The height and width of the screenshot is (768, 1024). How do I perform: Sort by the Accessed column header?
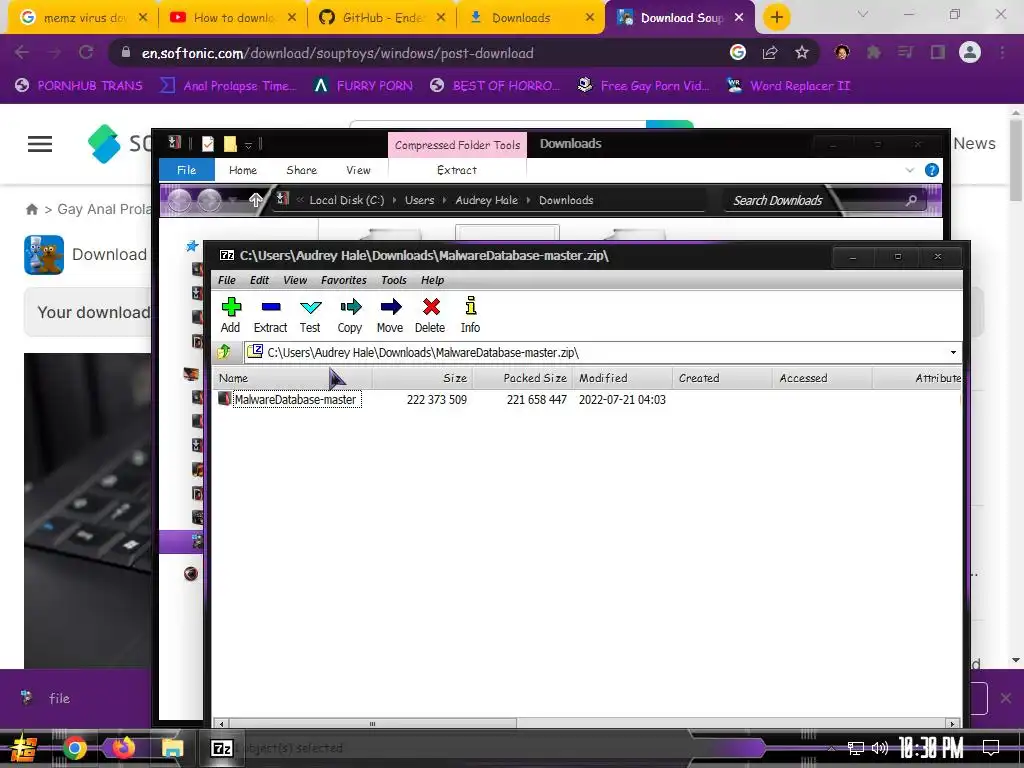(822, 378)
